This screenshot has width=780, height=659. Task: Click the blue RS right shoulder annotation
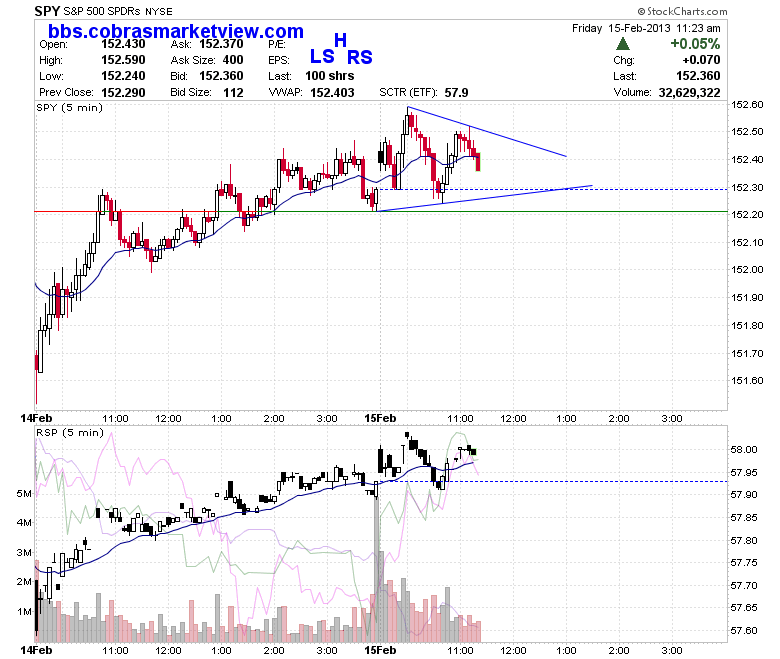point(359,58)
